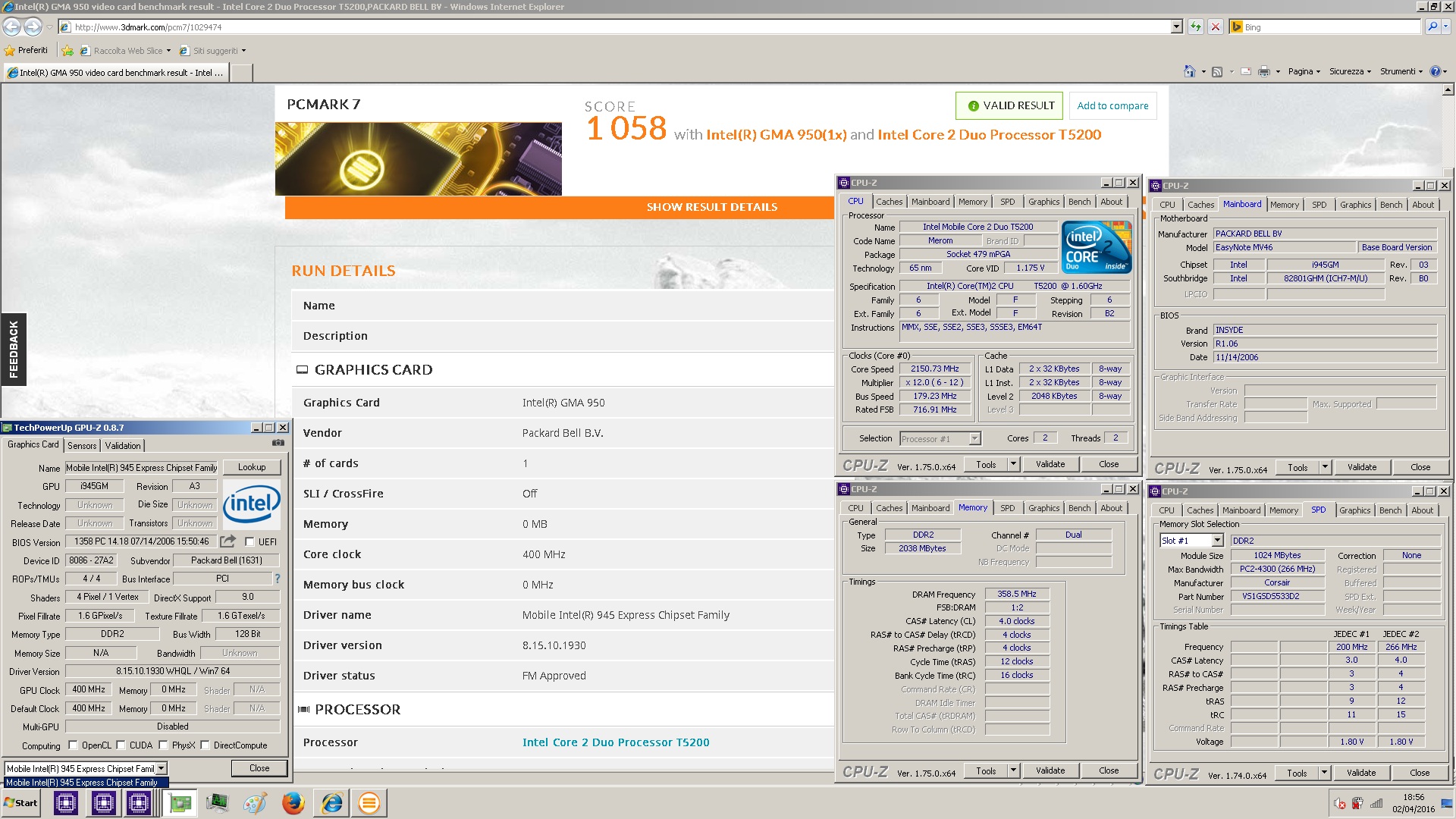Click the RSS feeds icon
Image resolution: width=1456 pixels, height=819 pixels.
1217,71
